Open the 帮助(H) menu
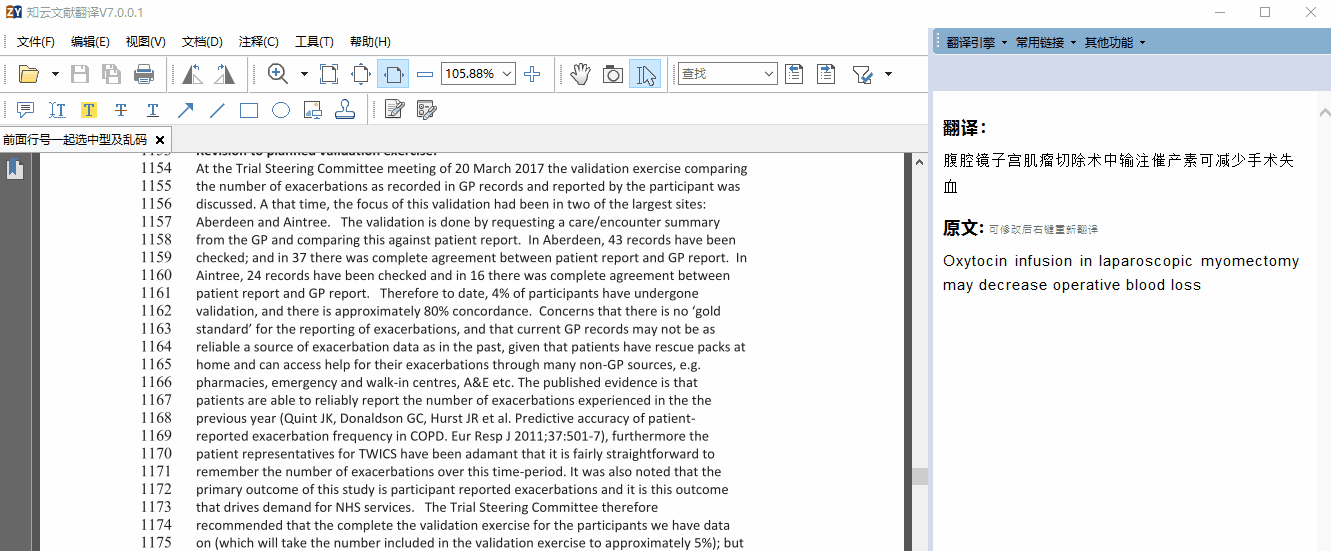1331x551 pixels. click(370, 42)
